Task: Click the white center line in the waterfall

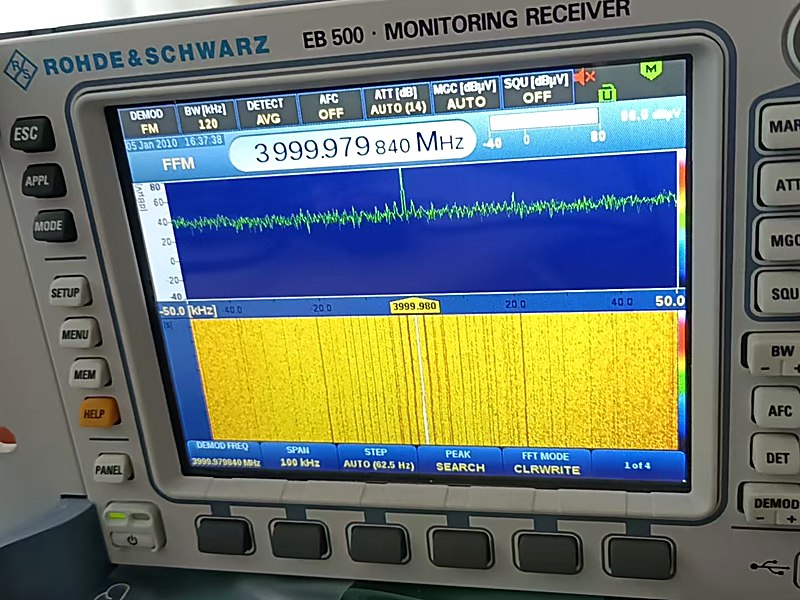Action: click(x=422, y=380)
